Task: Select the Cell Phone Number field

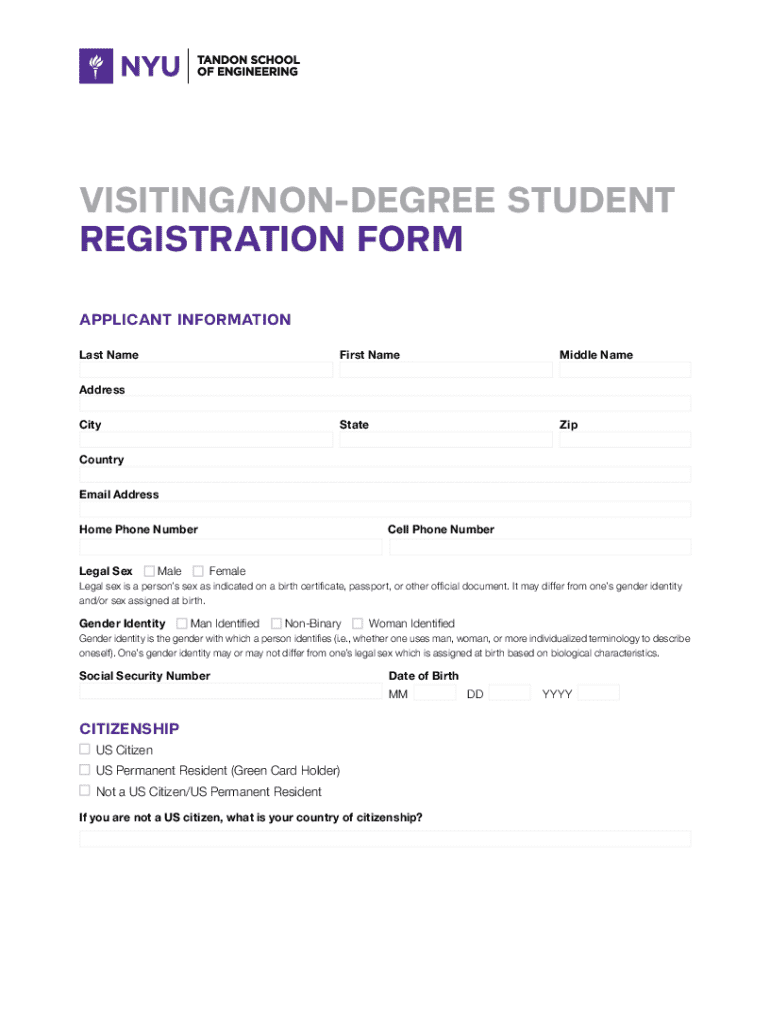Action: click(x=540, y=547)
